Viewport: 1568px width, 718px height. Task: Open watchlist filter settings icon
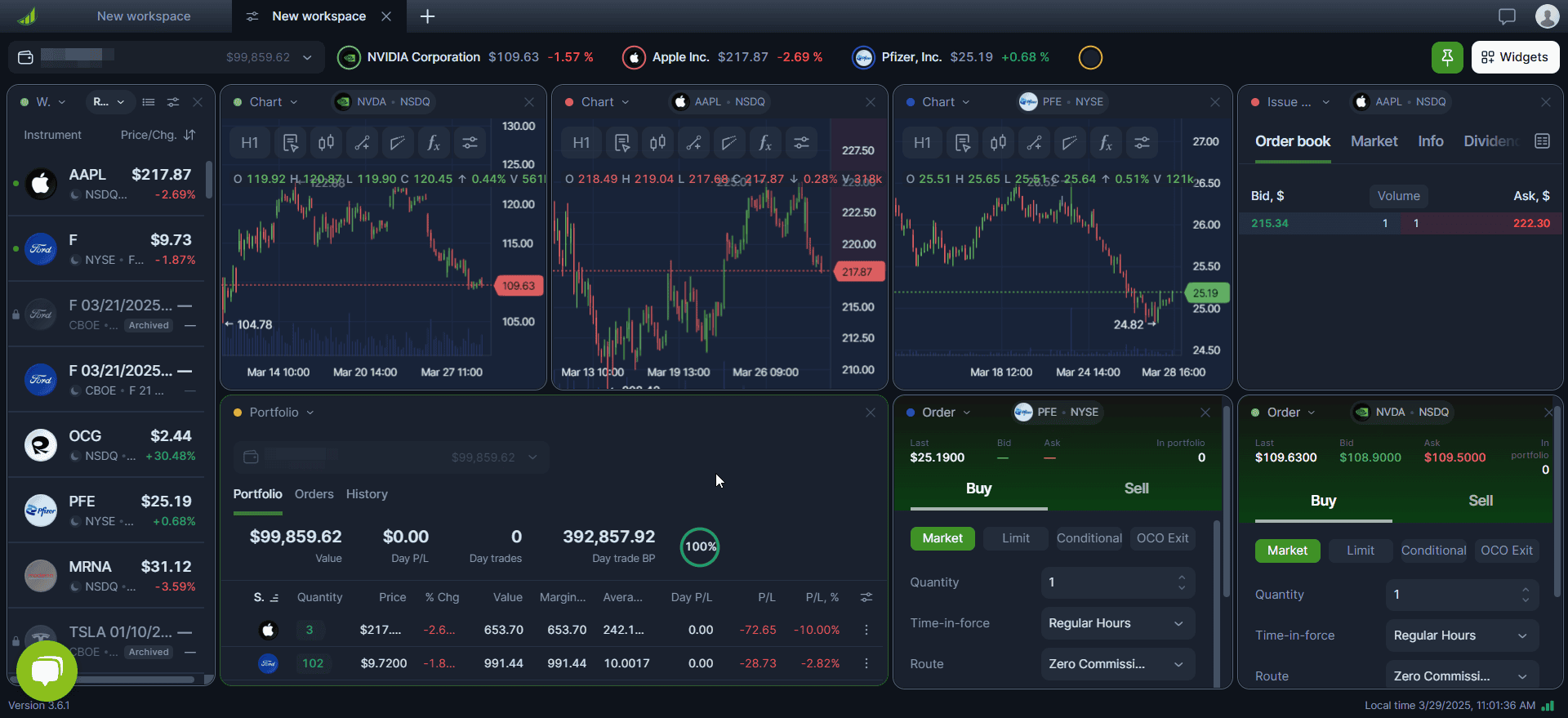coord(173,102)
